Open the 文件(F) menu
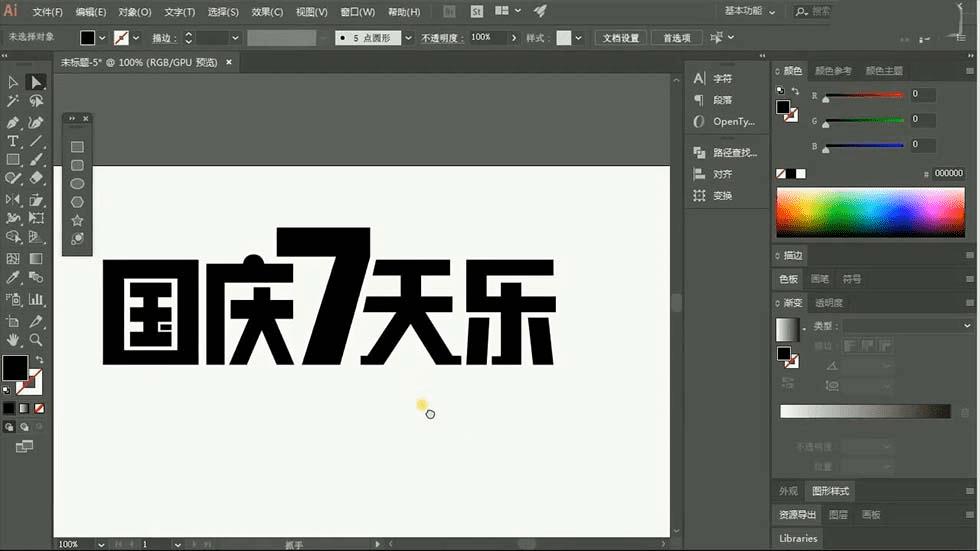Screen dimensions: 980x551 point(48,12)
